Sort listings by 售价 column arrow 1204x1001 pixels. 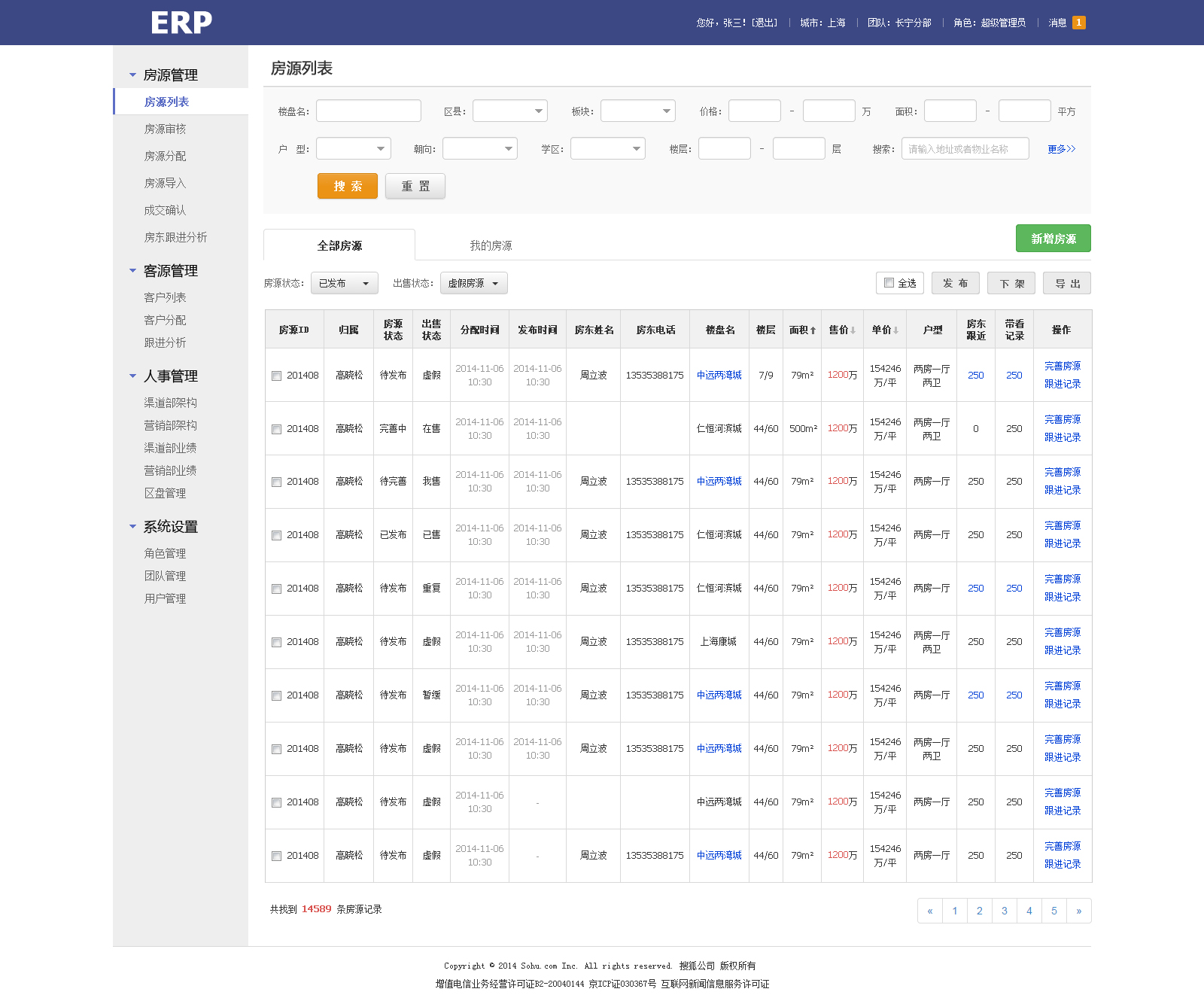click(x=852, y=330)
